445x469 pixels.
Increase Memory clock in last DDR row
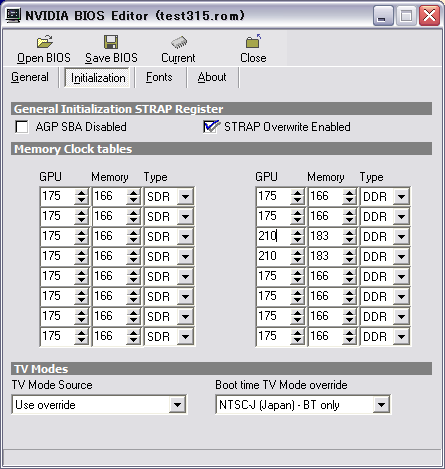point(349,333)
